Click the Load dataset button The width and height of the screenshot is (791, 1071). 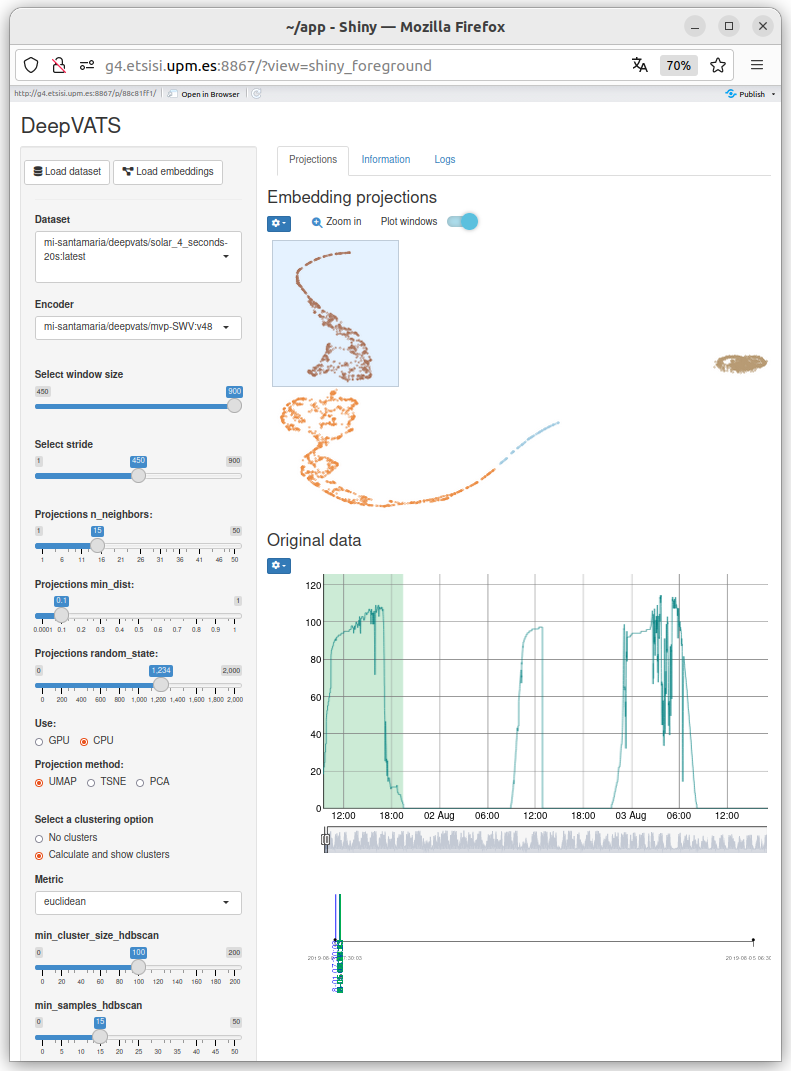click(67, 171)
